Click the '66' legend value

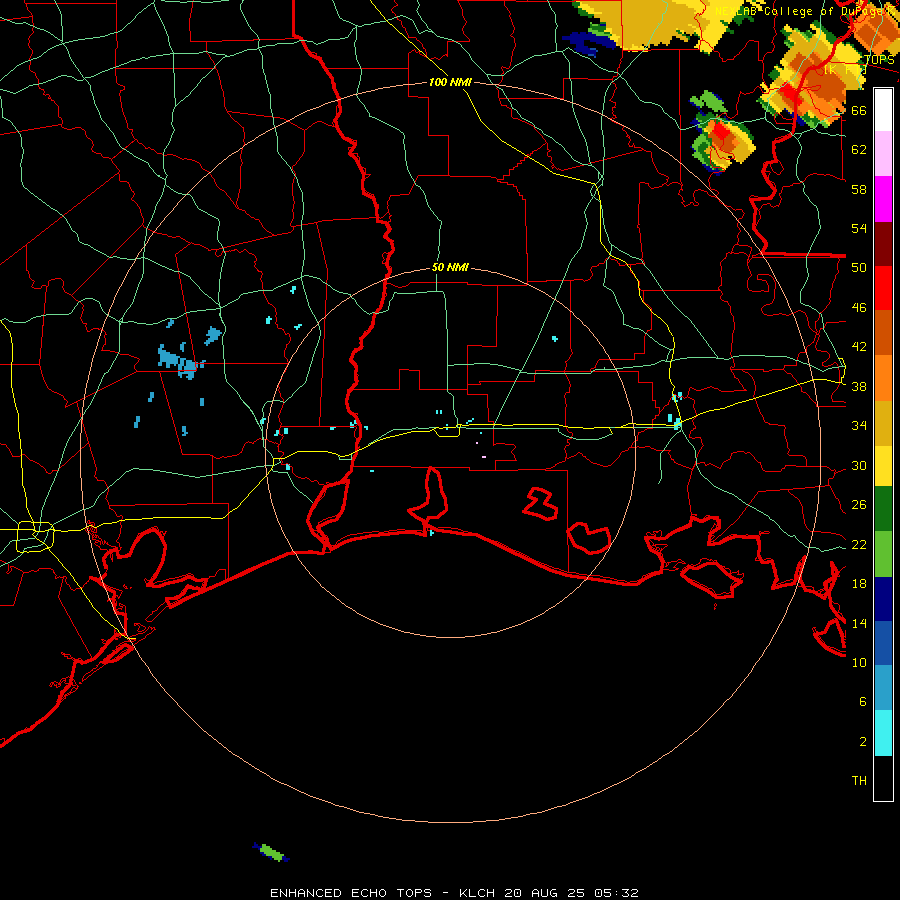point(859,110)
